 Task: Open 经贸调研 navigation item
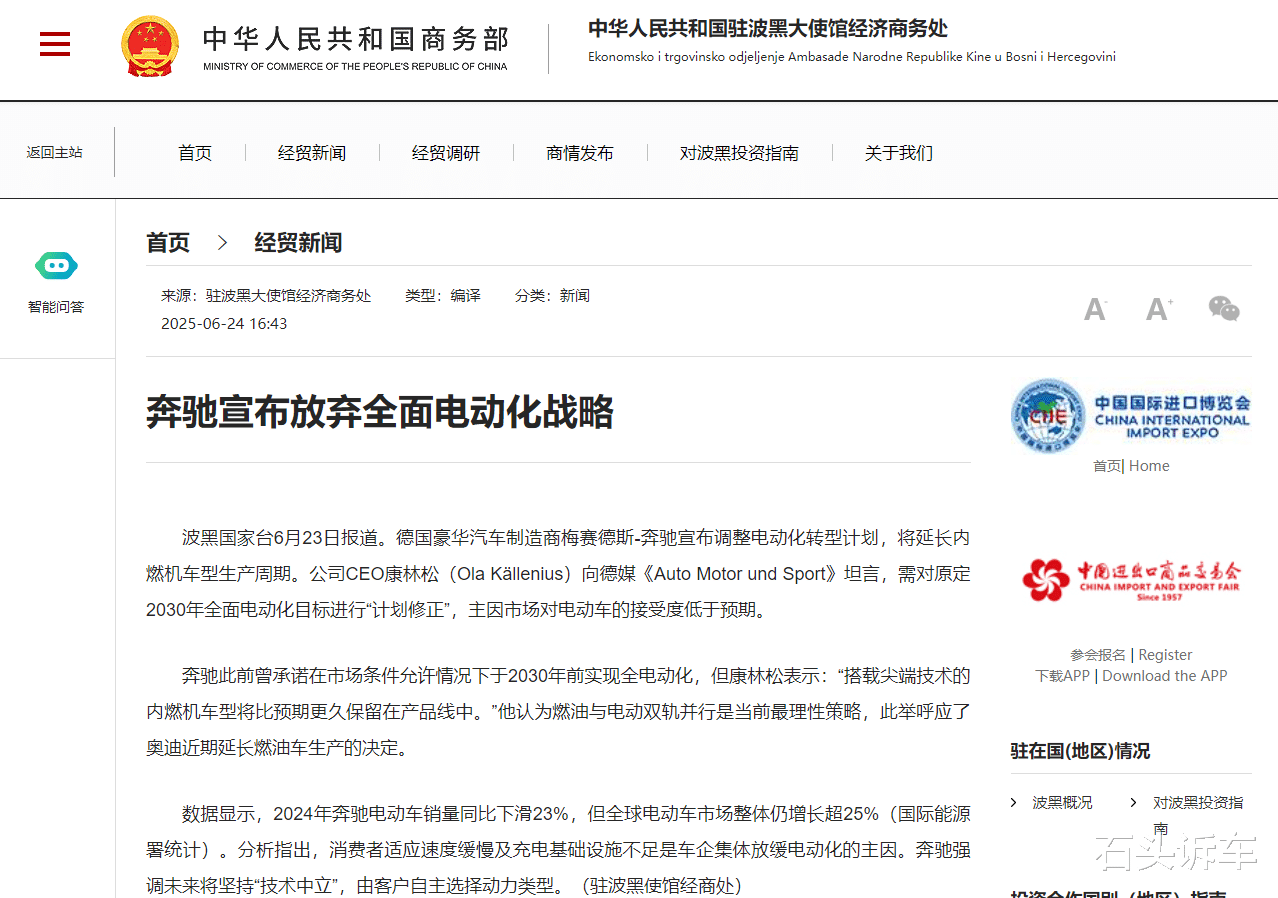pyautogui.click(x=446, y=153)
